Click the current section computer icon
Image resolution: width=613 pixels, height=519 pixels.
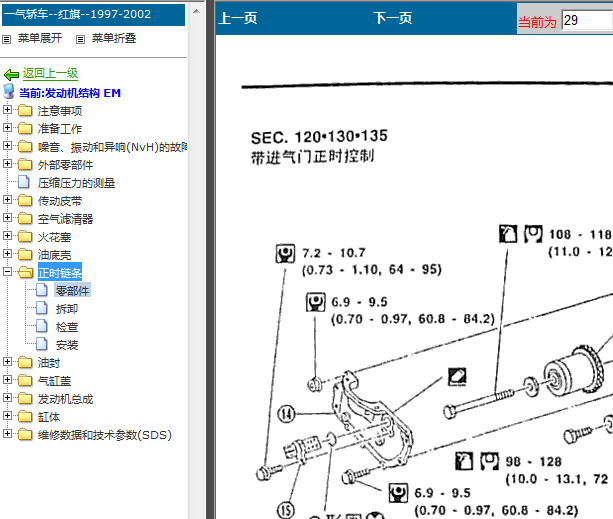[x=9, y=91]
